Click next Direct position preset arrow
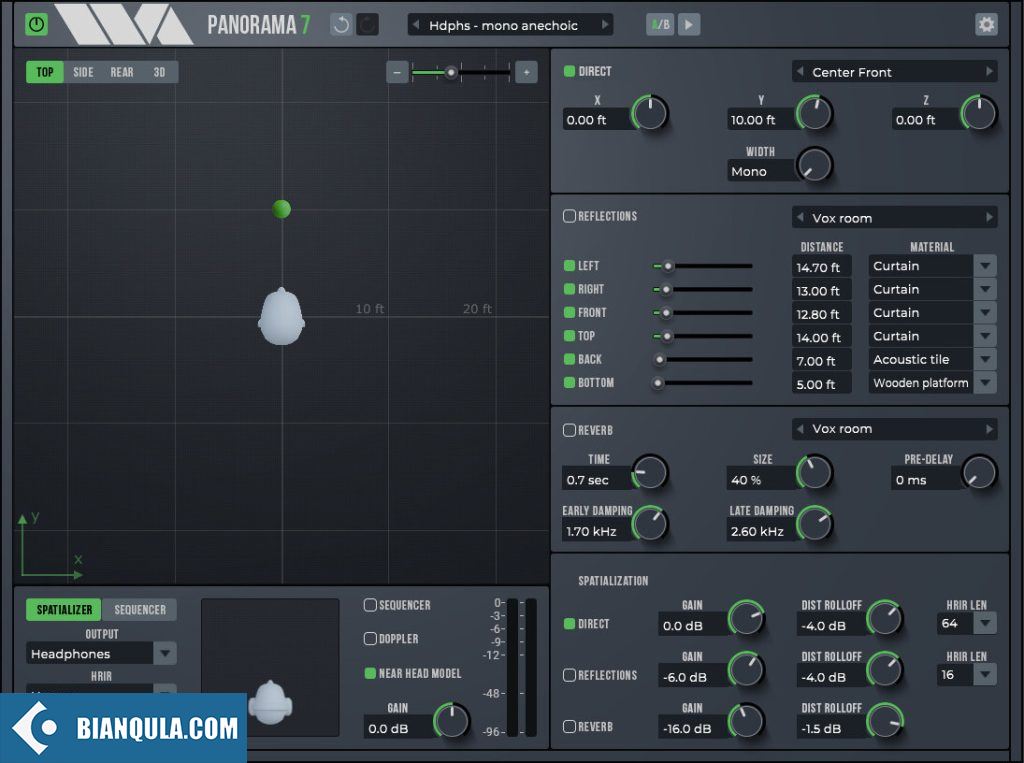Image resolution: width=1024 pixels, height=763 pixels. [x=989, y=71]
